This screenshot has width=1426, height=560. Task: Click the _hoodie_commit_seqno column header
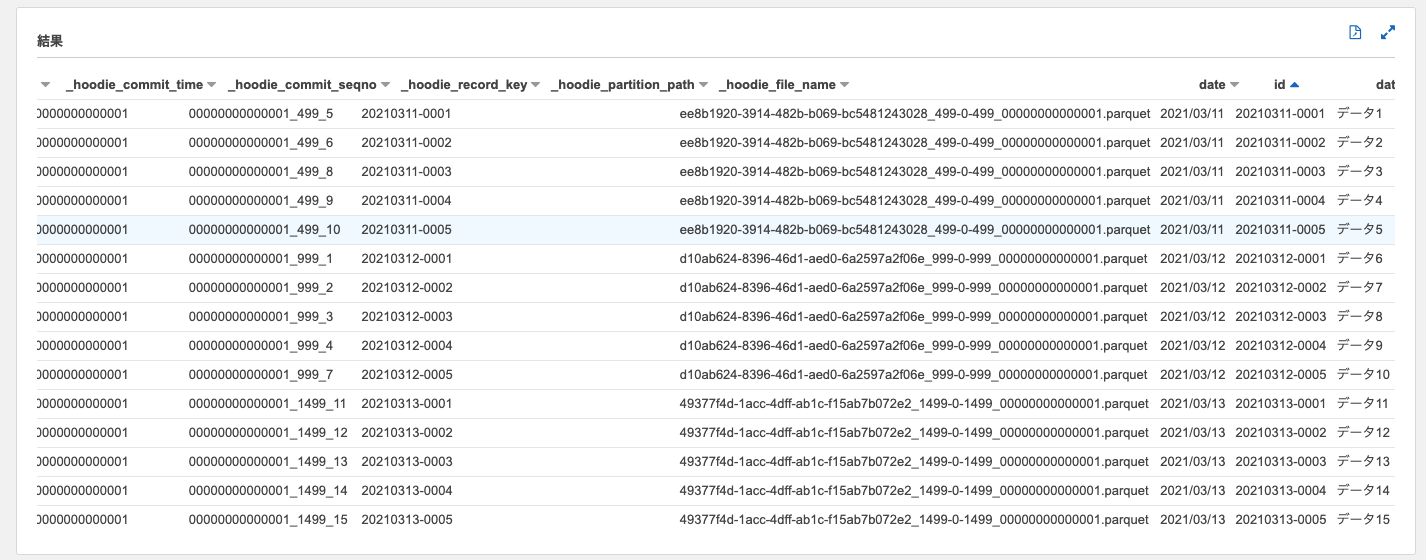coord(302,85)
